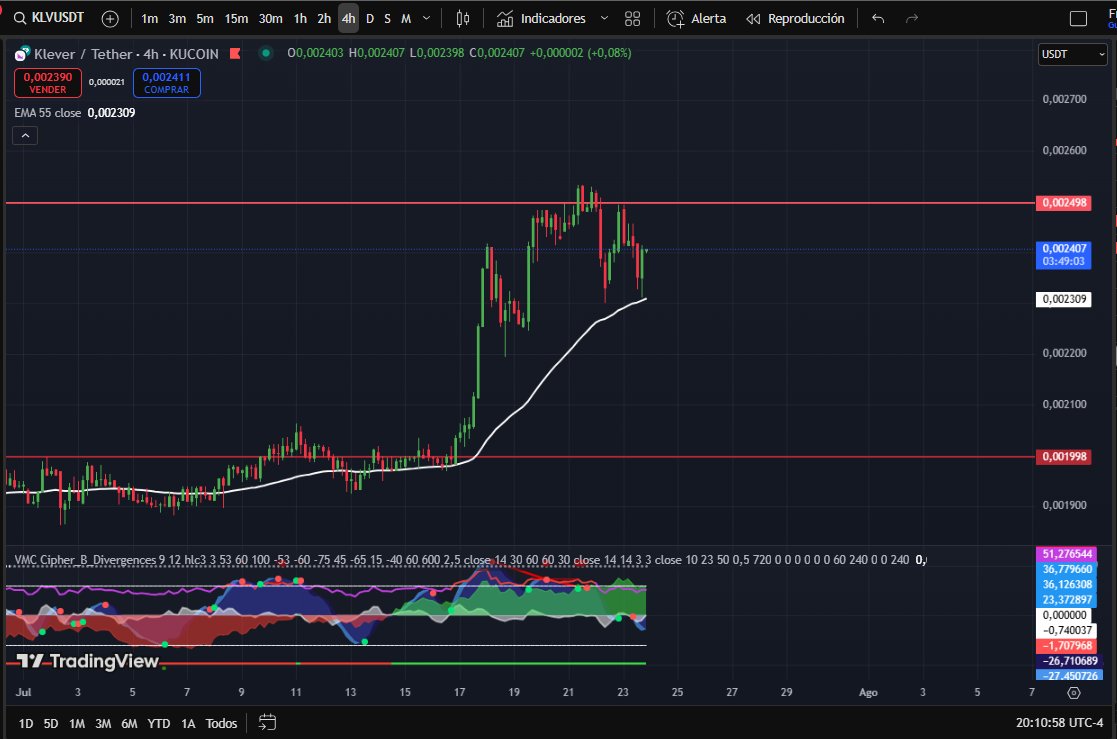This screenshot has height=739, width=1117.
Task: Click the green market status dot
Action: point(266,53)
